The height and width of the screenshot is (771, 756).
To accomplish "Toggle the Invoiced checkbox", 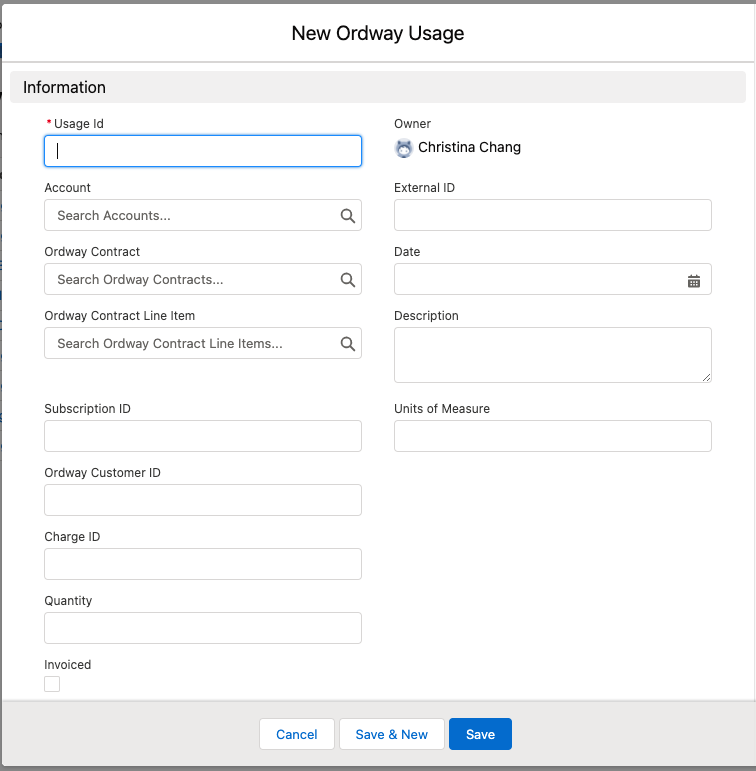I will [52, 683].
